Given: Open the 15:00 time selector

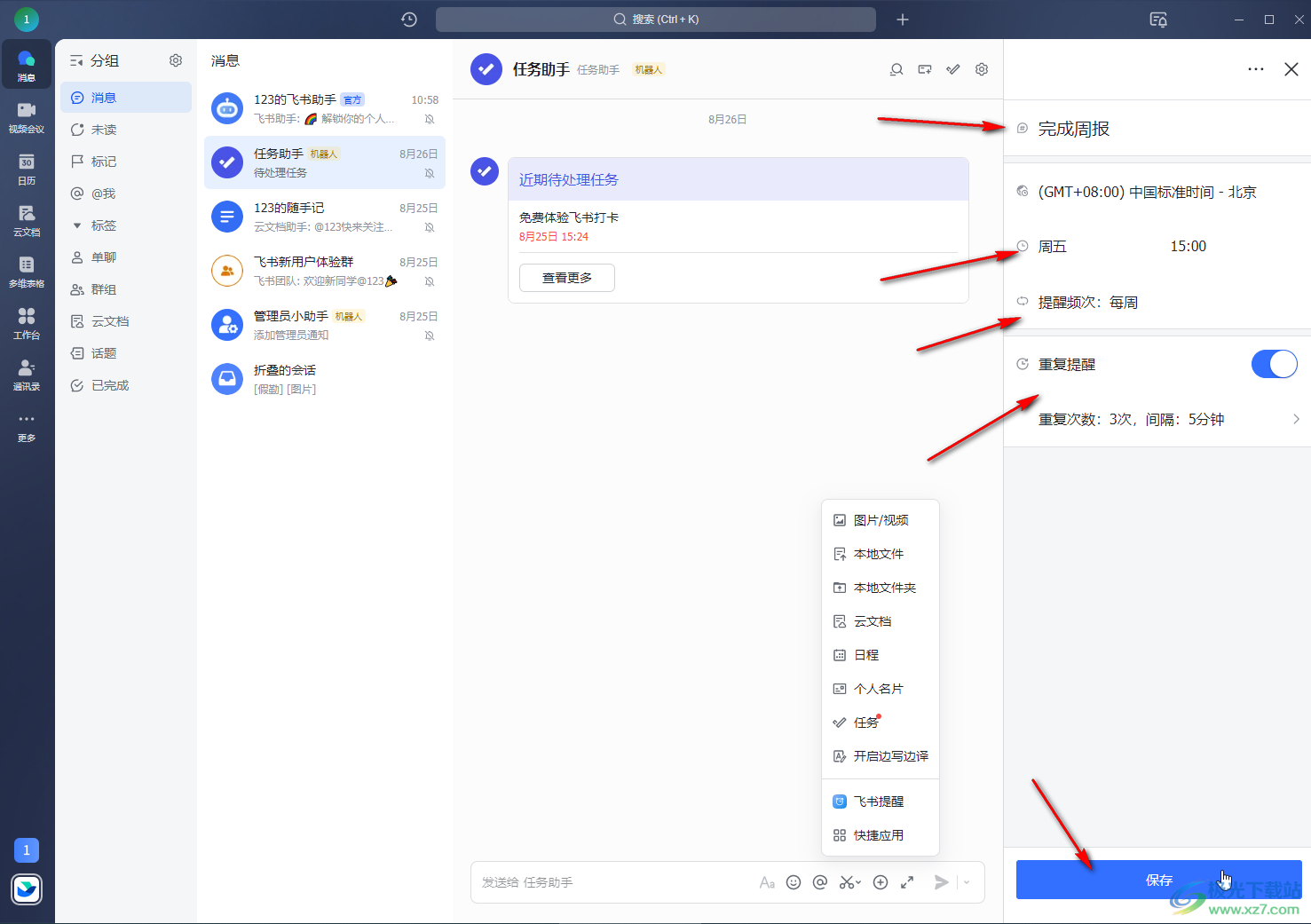Looking at the screenshot, I should (x=1189, y=247).
